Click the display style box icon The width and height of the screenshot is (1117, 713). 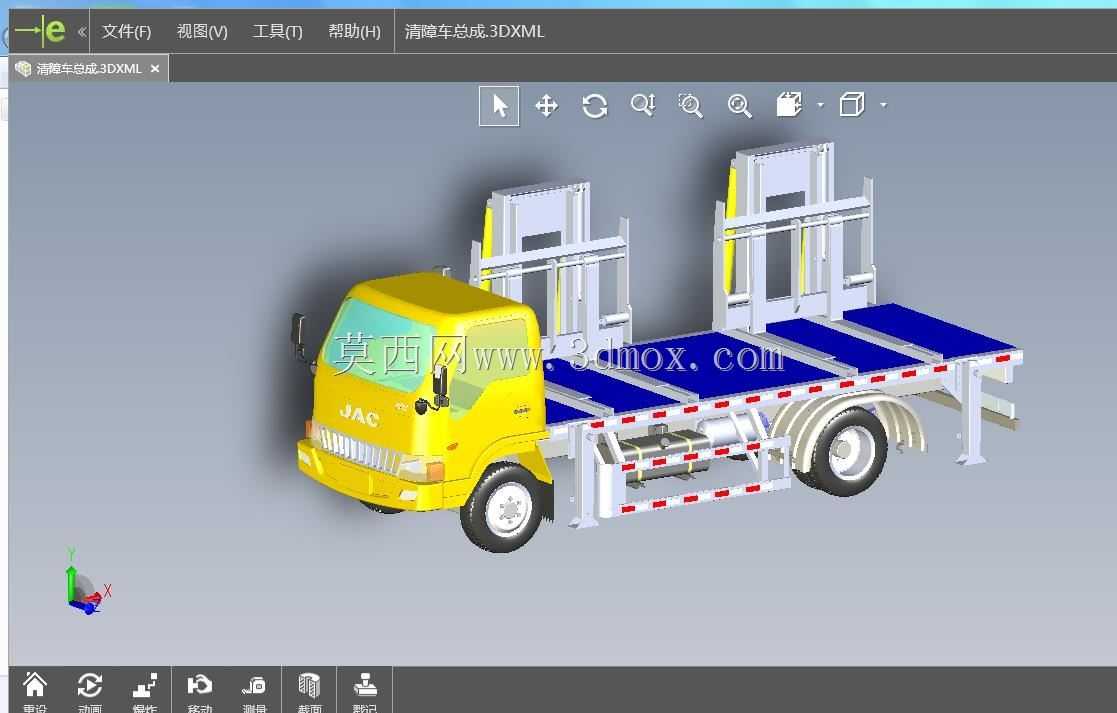pyautogui.click(x=852, y=105)
